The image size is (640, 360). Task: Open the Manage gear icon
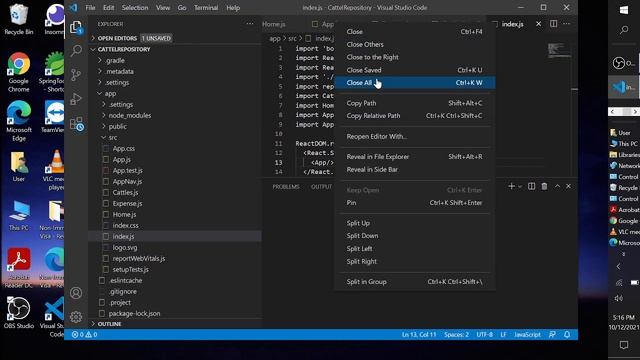(x=76, y=317)
